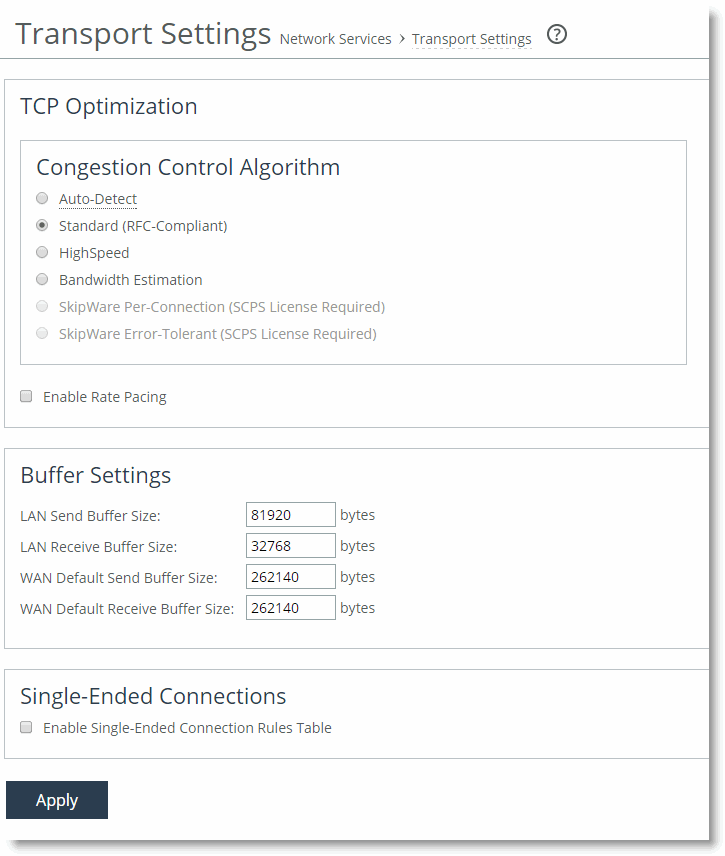Select SkipWare Error-Tolerant radio option
The image size is (725, 856).
[x=42, y=334]
